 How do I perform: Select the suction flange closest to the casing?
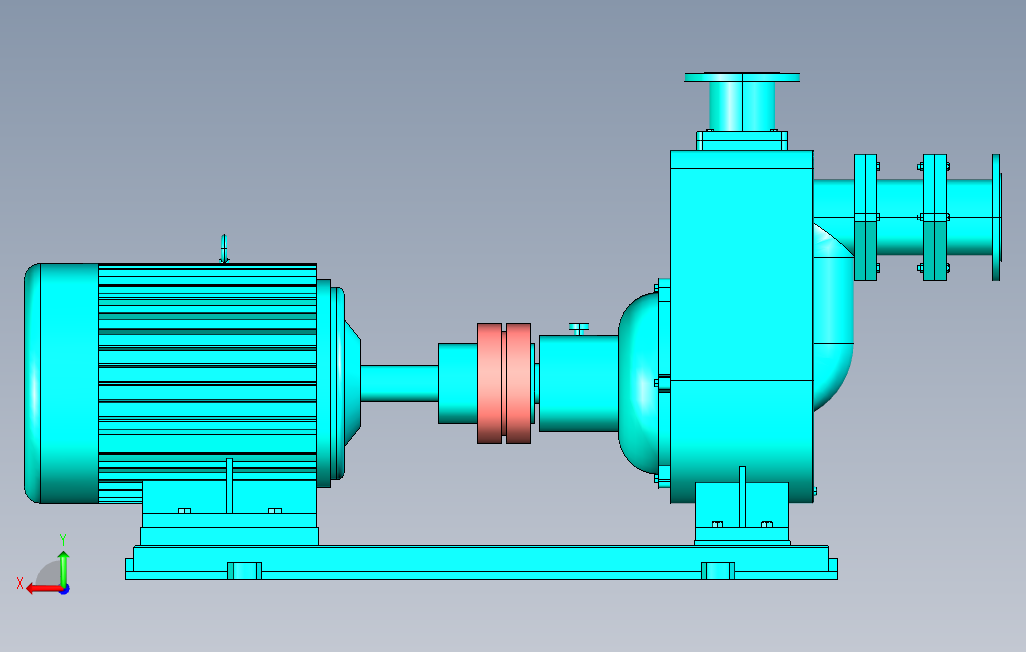[866, 217]
